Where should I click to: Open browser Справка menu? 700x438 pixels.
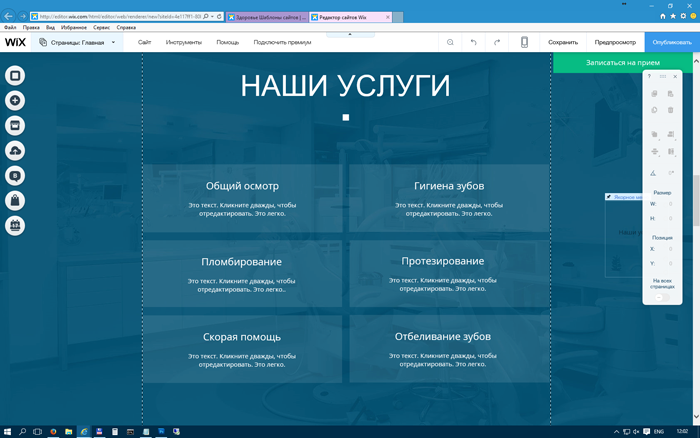[x=126, y=27]
